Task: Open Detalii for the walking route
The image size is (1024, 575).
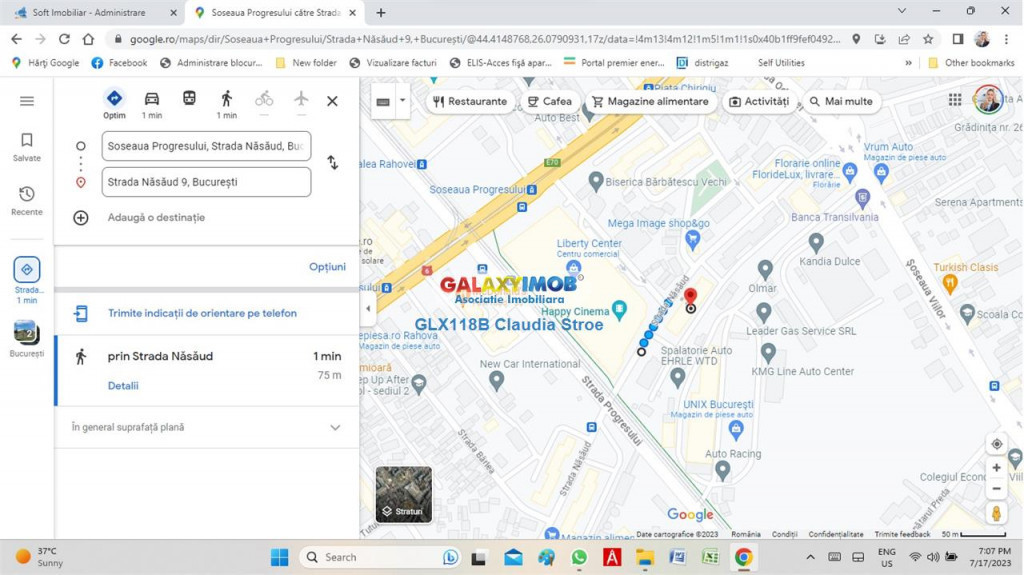Action: [123, 386]
